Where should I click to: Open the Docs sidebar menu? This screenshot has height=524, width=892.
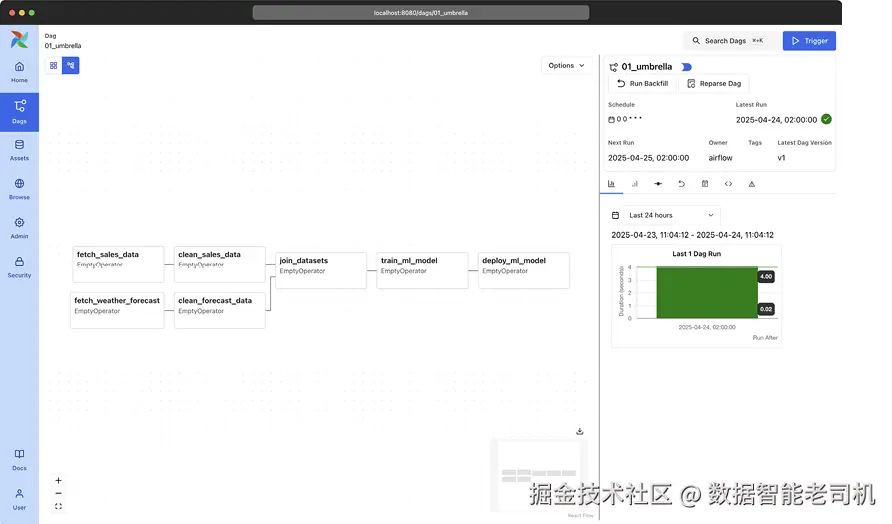[x=19, y=460]
